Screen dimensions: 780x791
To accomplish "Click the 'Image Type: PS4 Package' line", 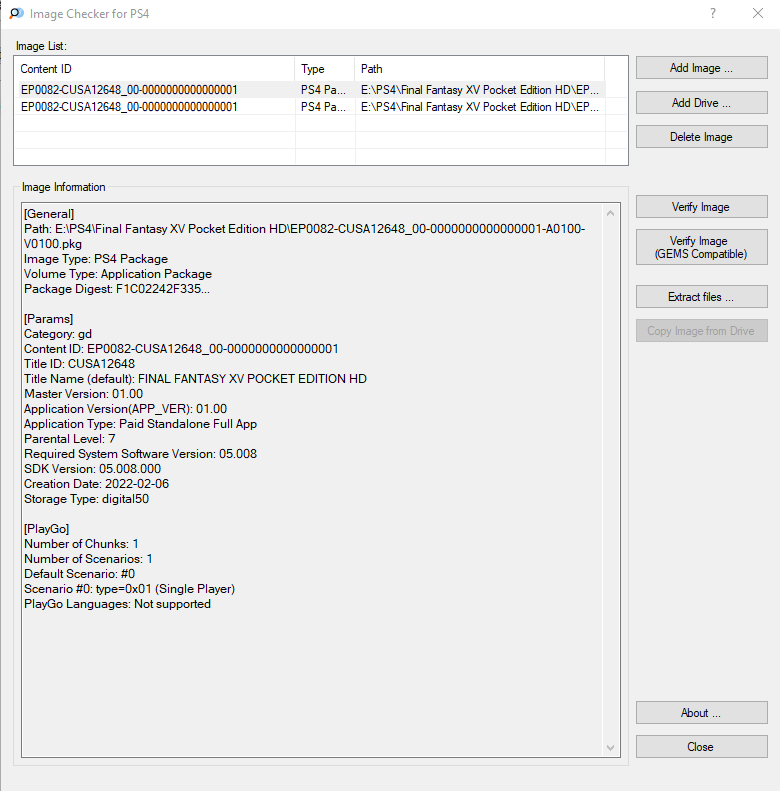I will pyautogui.click(x=96, y=259).
